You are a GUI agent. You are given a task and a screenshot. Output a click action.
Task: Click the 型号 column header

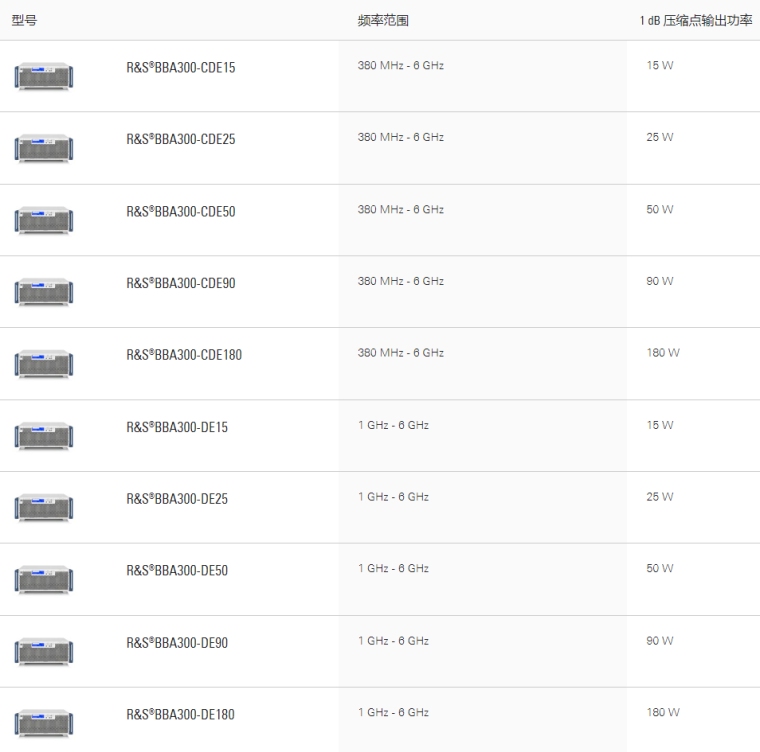(x=24, y=20)
